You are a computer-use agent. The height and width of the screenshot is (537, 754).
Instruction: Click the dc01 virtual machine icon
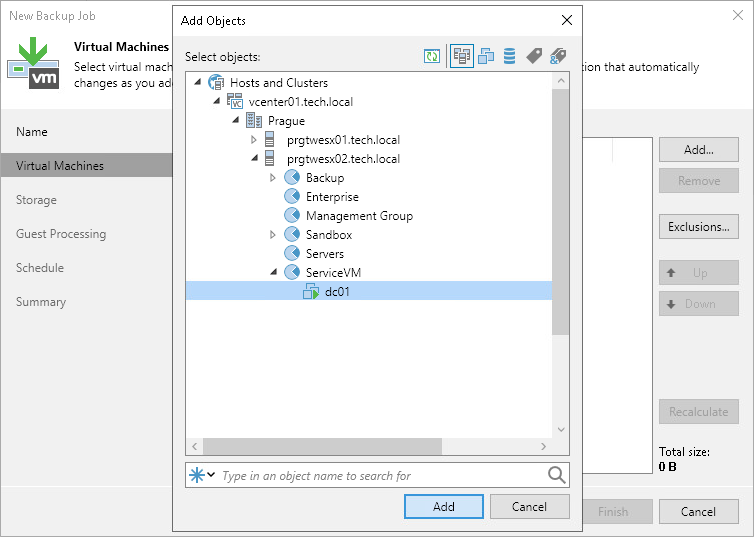pyautogui.click(x=311, y=291)
